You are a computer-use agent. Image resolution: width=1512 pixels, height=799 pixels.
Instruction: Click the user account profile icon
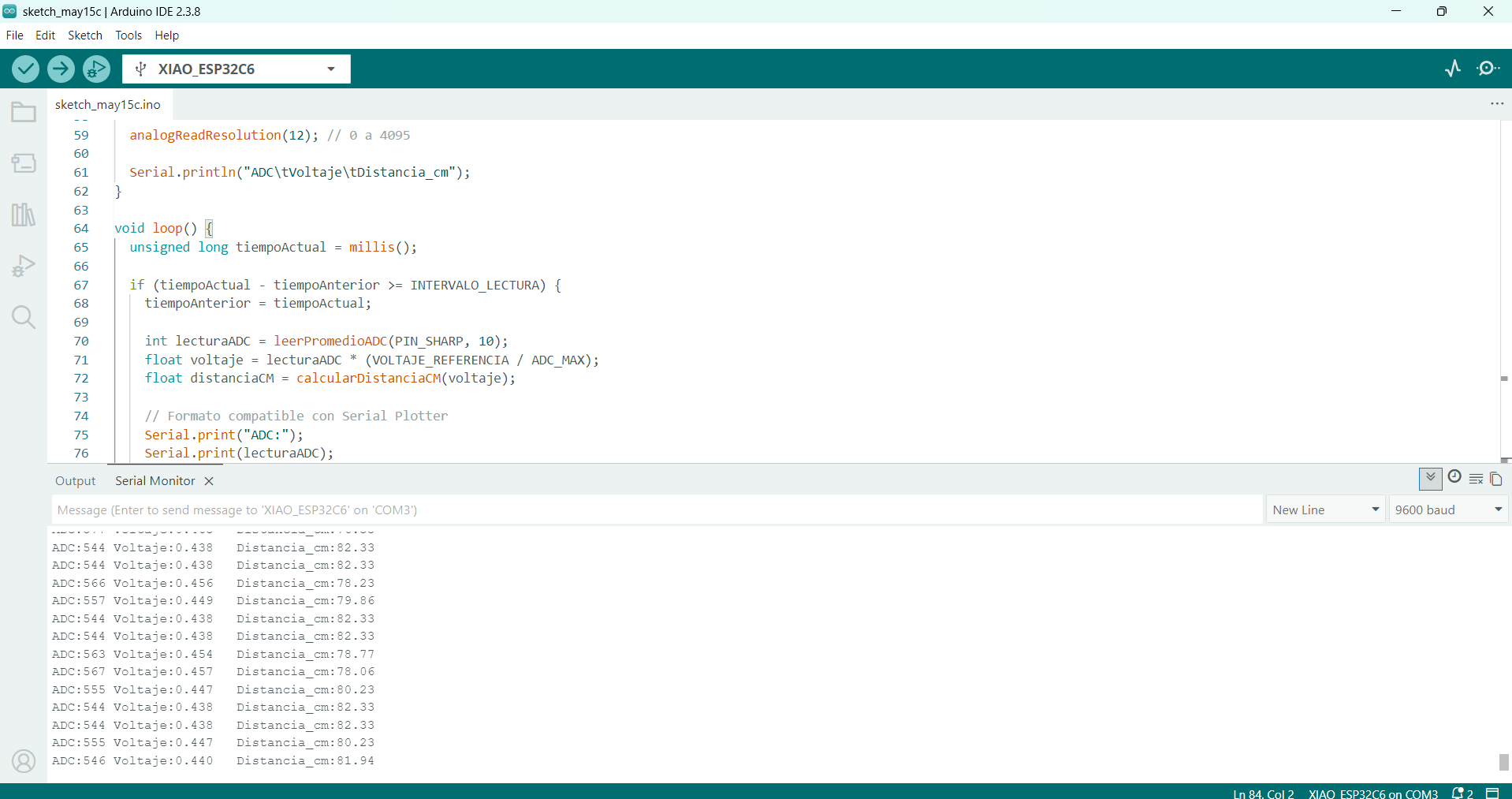pyautogui.click(x=24, y=761)
